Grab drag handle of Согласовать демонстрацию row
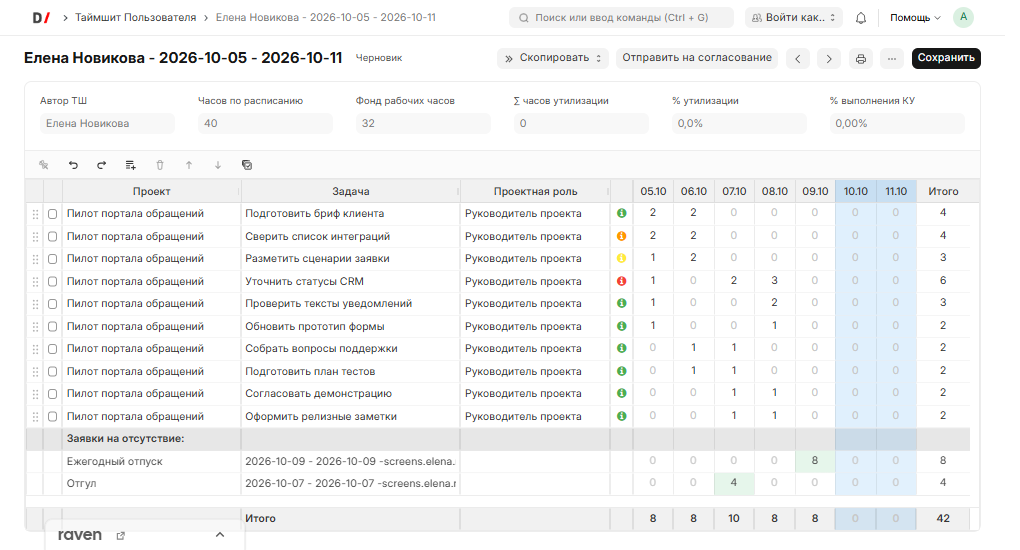The image size is (1020, 550). 35,394
